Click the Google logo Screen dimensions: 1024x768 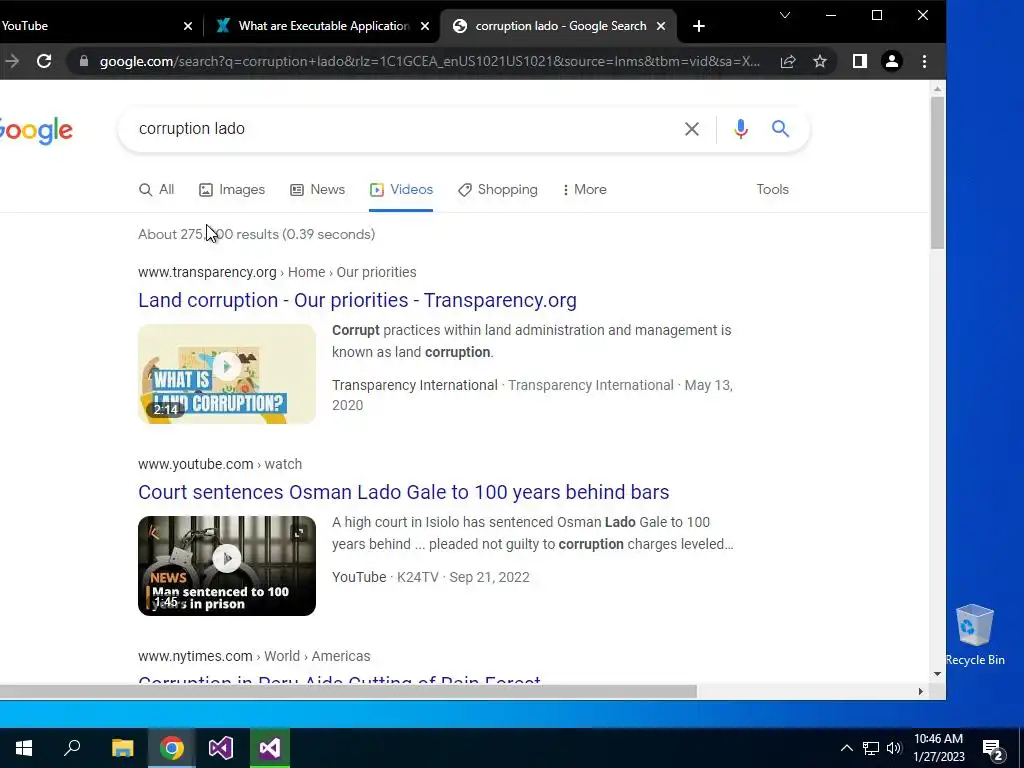[x=36, y=131]
